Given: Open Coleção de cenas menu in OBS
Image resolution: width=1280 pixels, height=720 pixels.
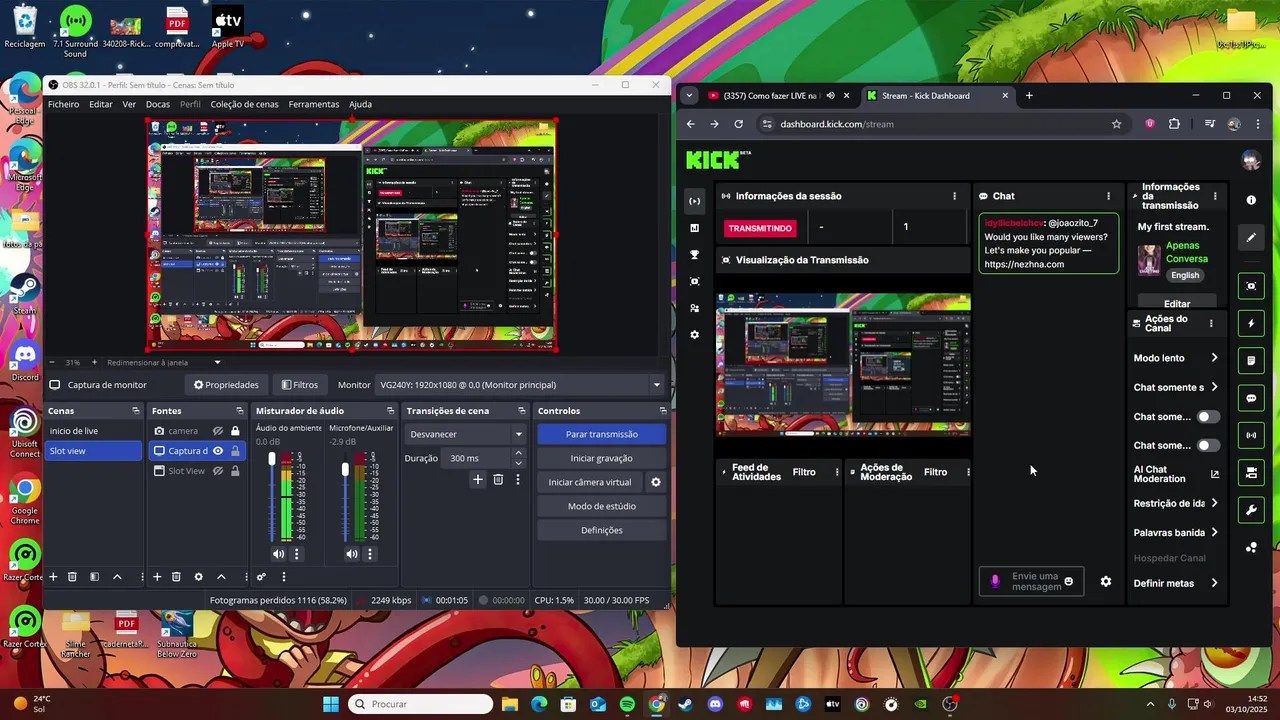Looking at the screenshot, I should click(244, 104).
